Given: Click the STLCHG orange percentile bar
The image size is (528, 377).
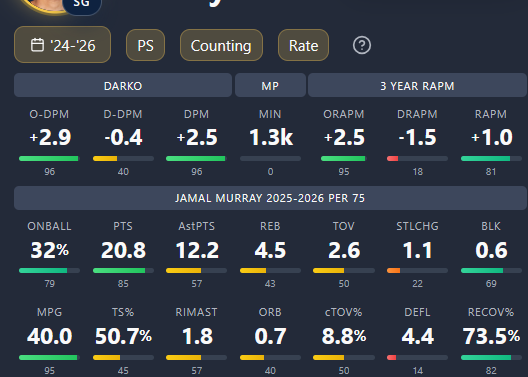Looking at the screenshot, I should (x=418, y=271).
